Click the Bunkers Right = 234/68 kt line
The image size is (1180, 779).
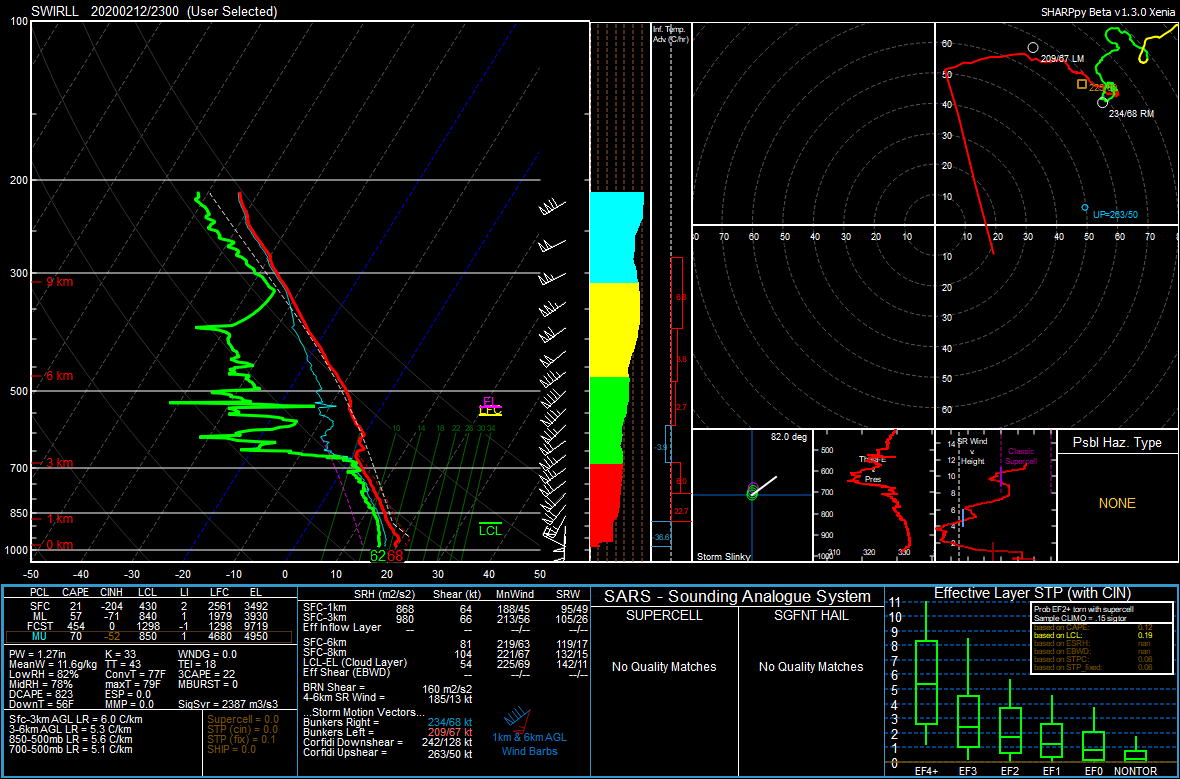click(388, 723)
